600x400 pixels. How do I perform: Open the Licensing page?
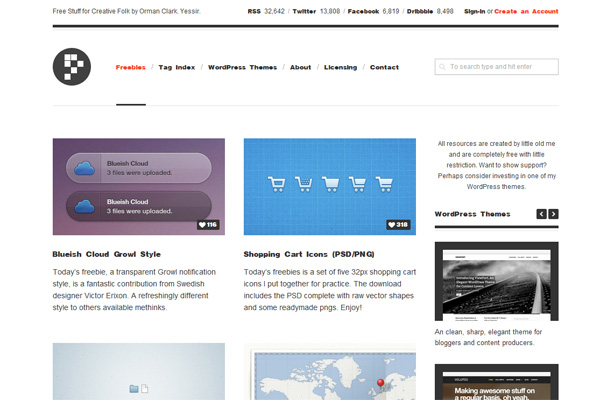[x=340, y=67]
